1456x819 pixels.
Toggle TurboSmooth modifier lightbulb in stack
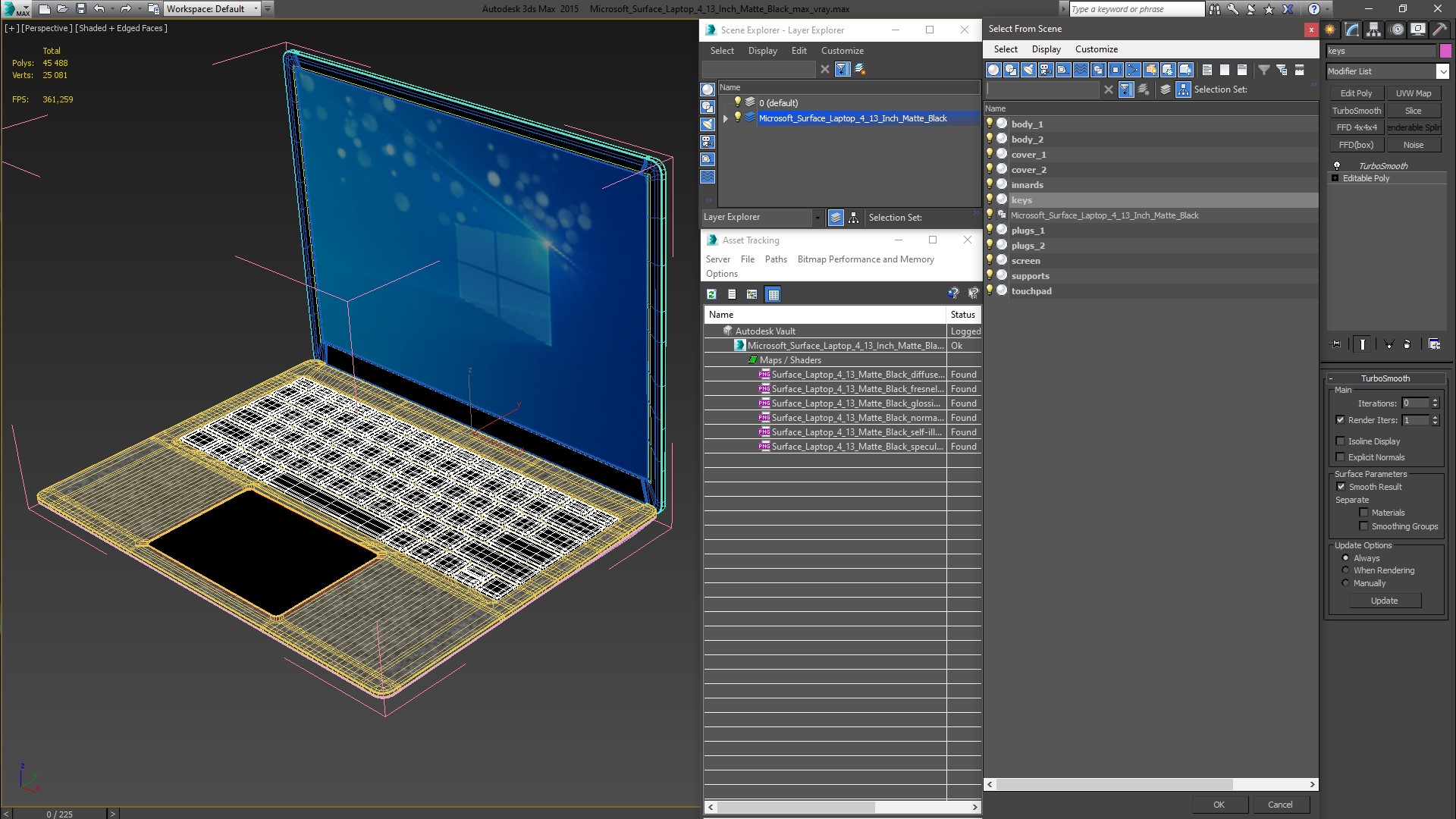(x=1337, y=165)
